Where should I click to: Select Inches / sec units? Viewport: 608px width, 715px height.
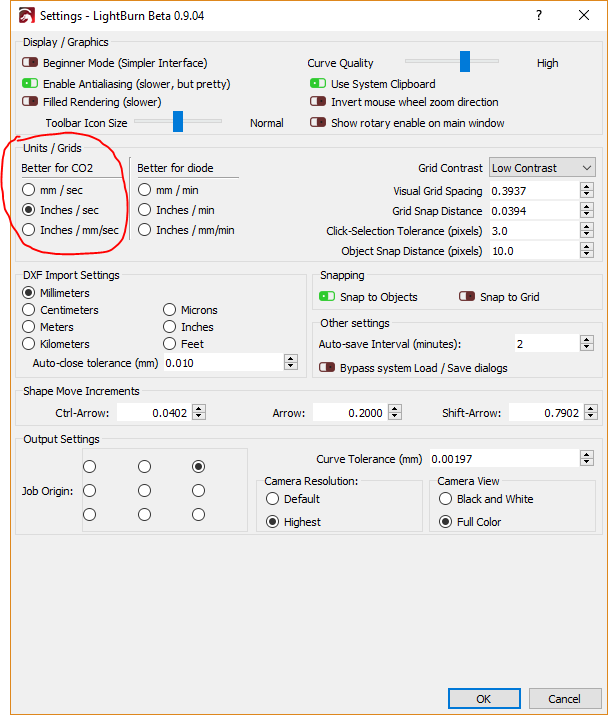click(x=29, y=209)
